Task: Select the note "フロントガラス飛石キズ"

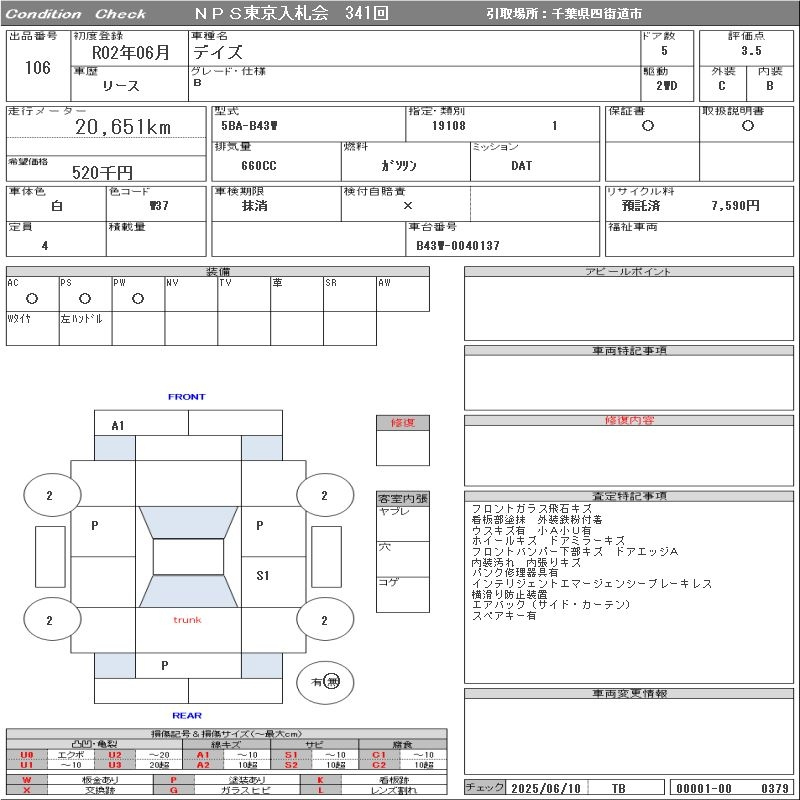Action: click(x=532, y=509)
